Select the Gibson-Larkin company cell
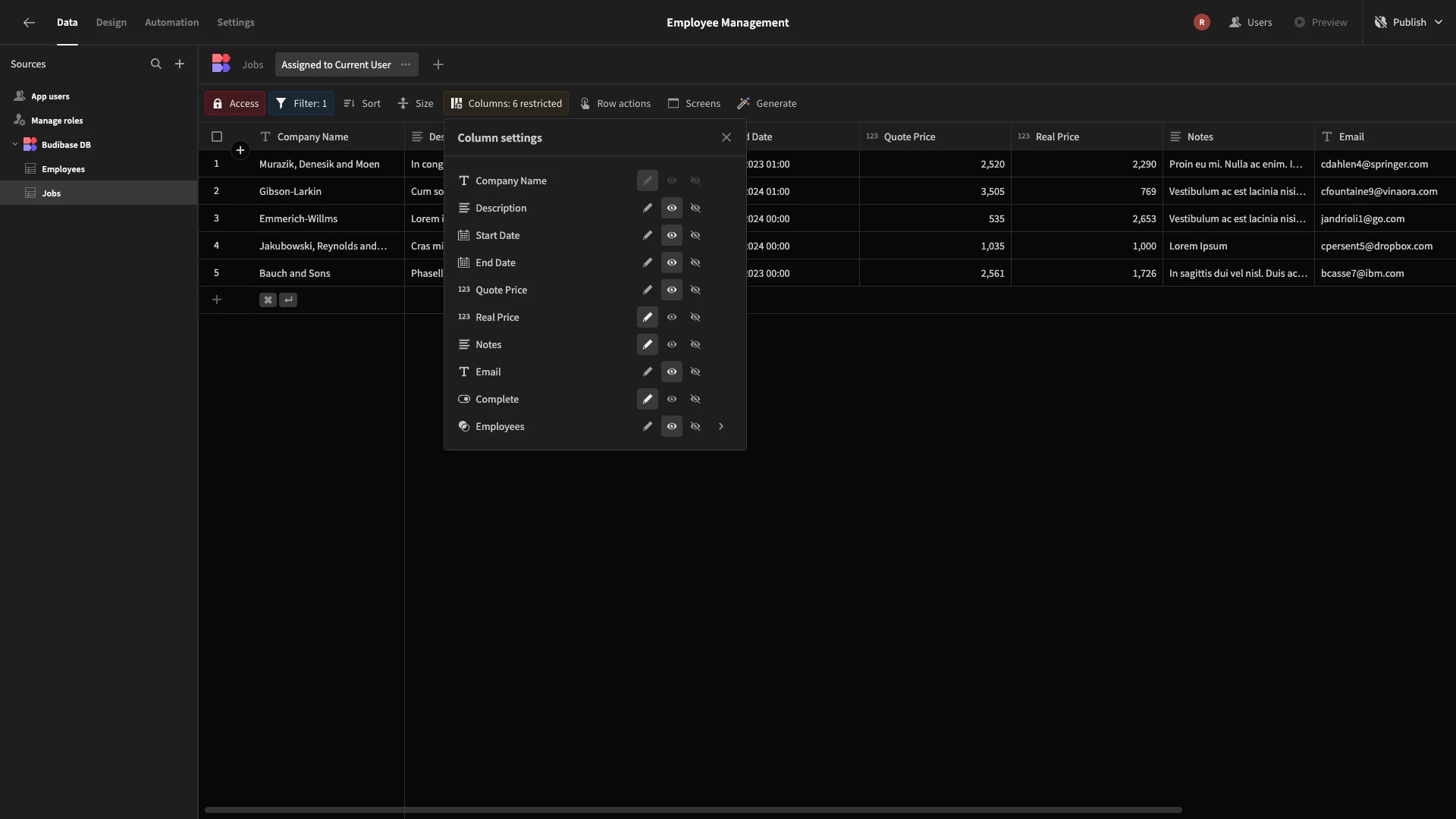This screenshot has height=819, width=1456. tap(328, 191)
